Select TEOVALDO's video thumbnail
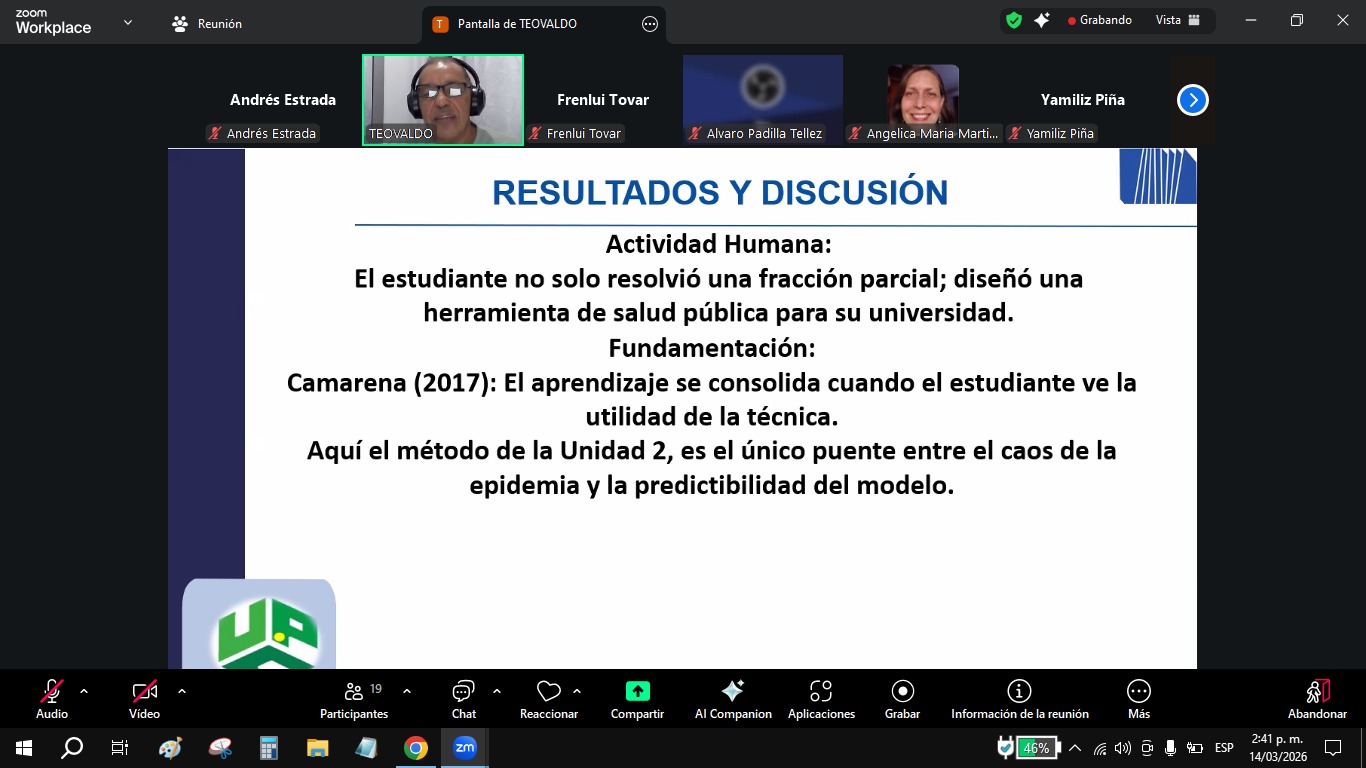The width and height of the screenshot is (1366, 768). tap(443, 100)
